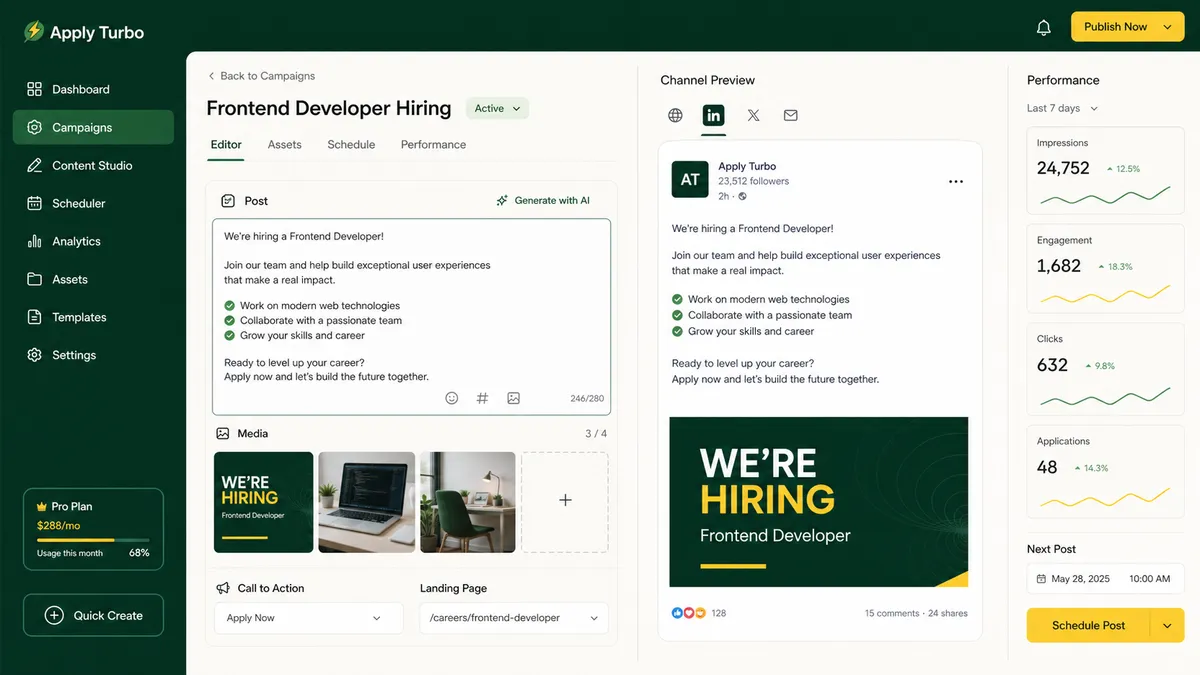Image resolution: width=1200 pixels, height=675 pixels.
Task: Click the Apply Turbo lightning logo icon
Action: [34, 32]
